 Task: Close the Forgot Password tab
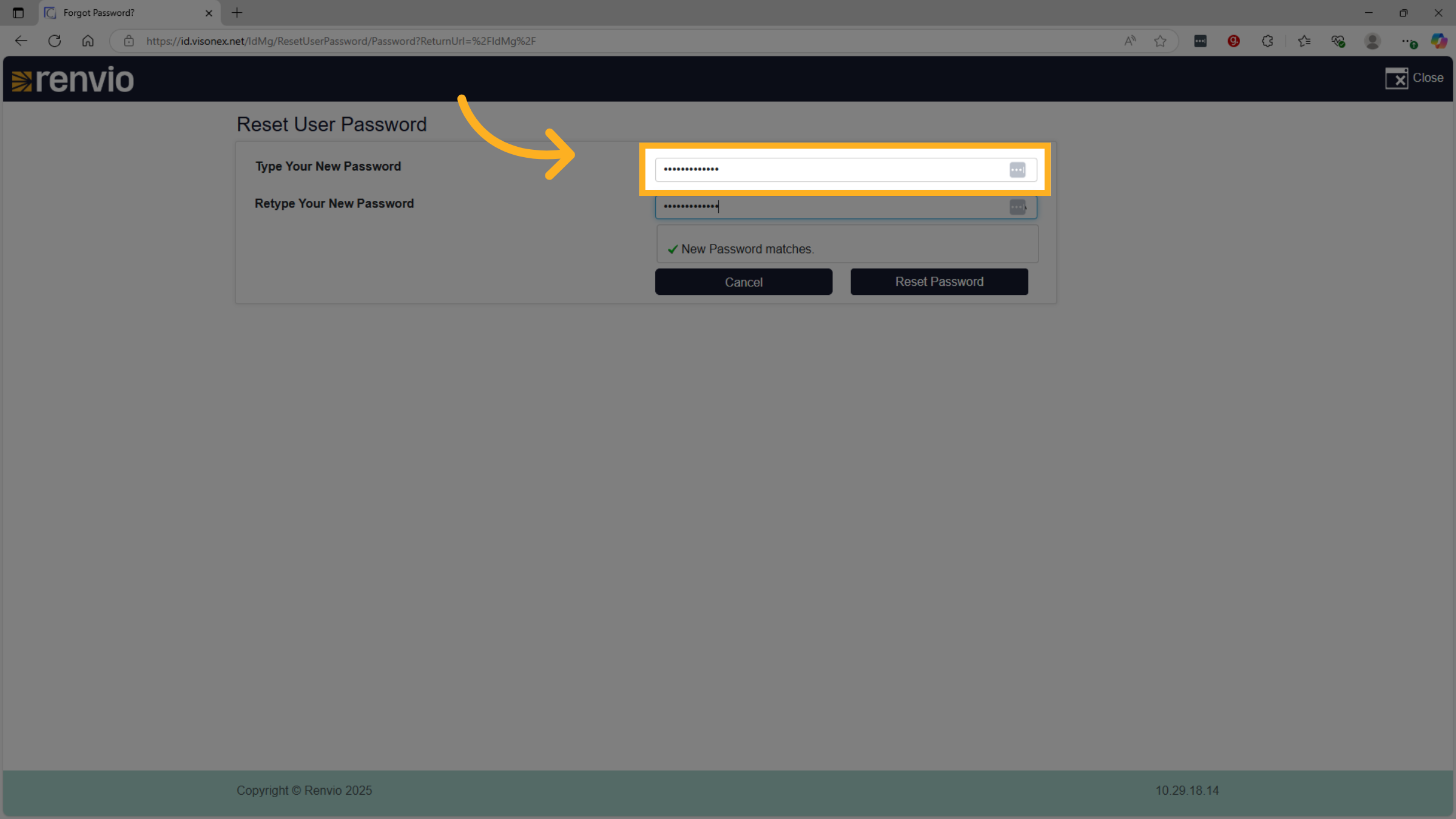[x=209, y=13]
